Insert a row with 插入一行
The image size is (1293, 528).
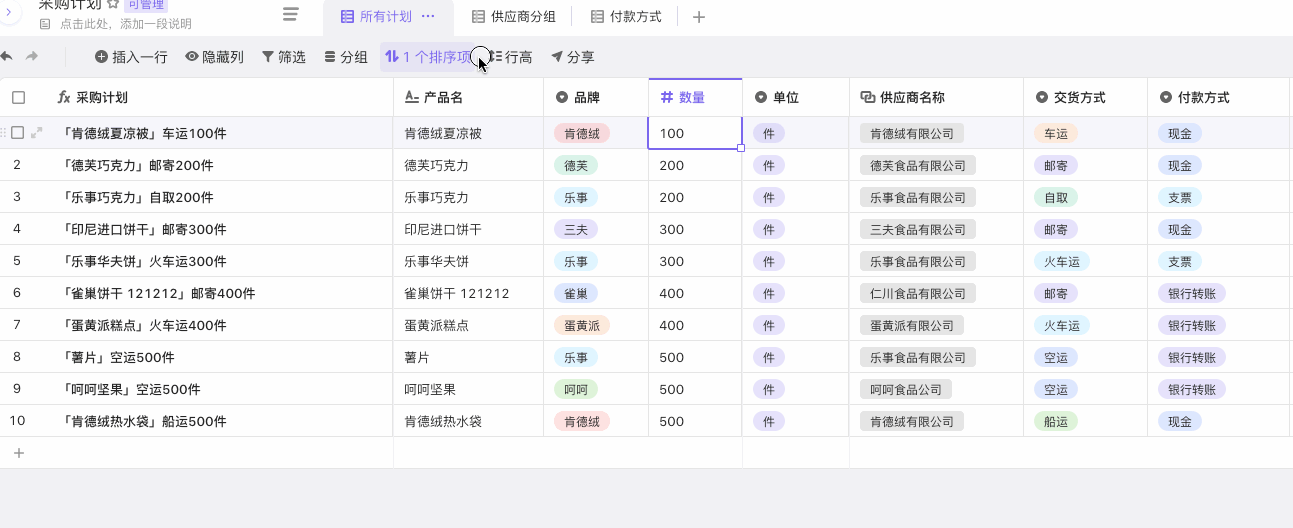[131, 58]
